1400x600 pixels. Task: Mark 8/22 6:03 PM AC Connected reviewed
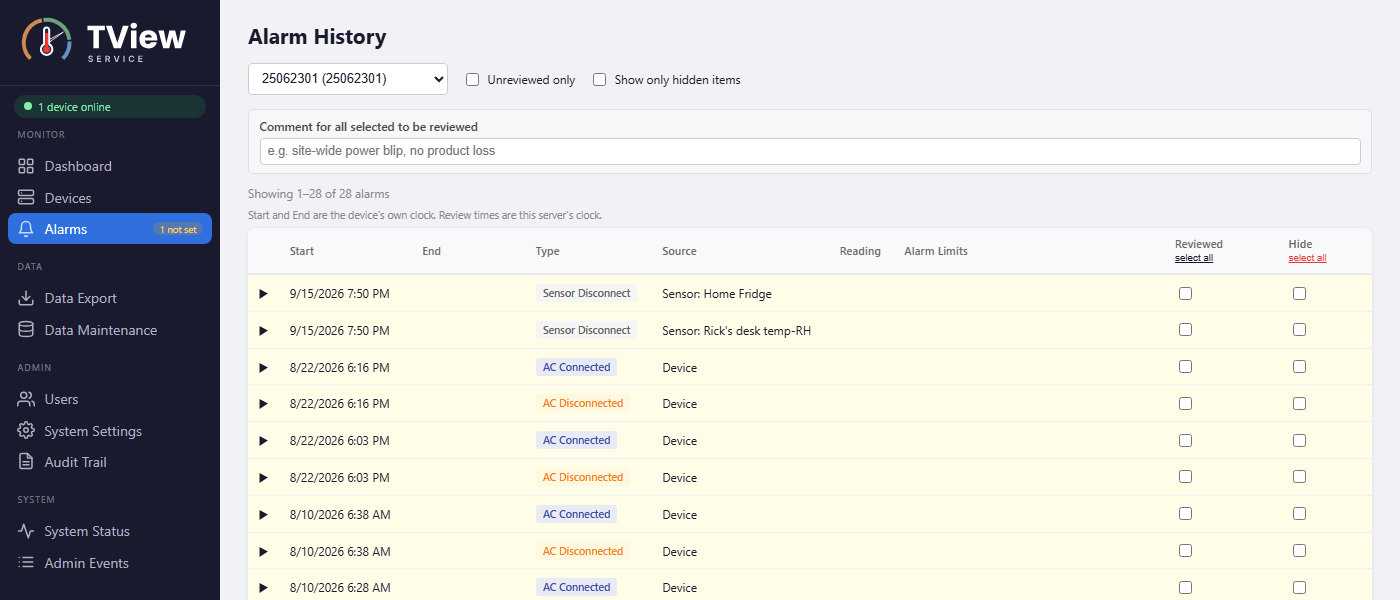[x=1185, y=440]
